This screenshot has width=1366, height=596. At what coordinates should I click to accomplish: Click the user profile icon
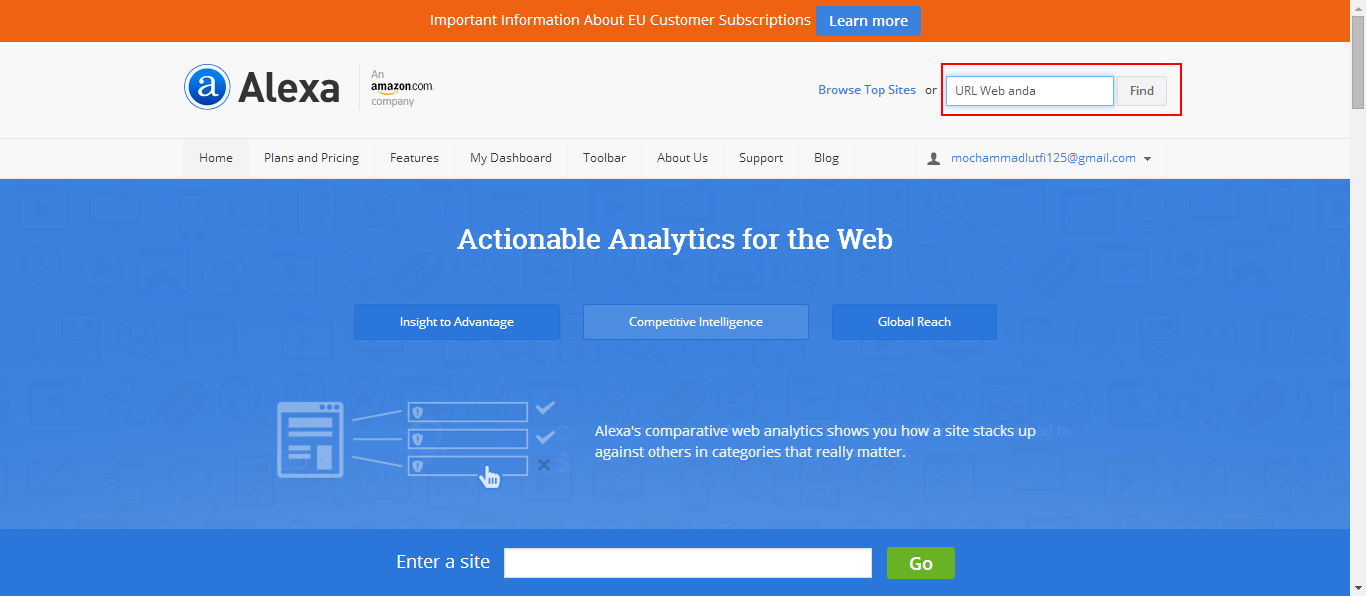[934, 158]
